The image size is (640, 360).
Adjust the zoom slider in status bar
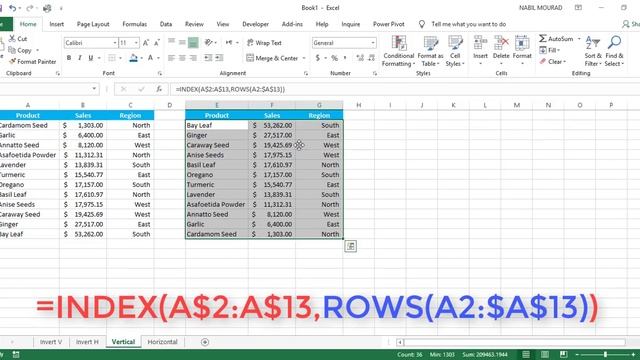point(605,355)
